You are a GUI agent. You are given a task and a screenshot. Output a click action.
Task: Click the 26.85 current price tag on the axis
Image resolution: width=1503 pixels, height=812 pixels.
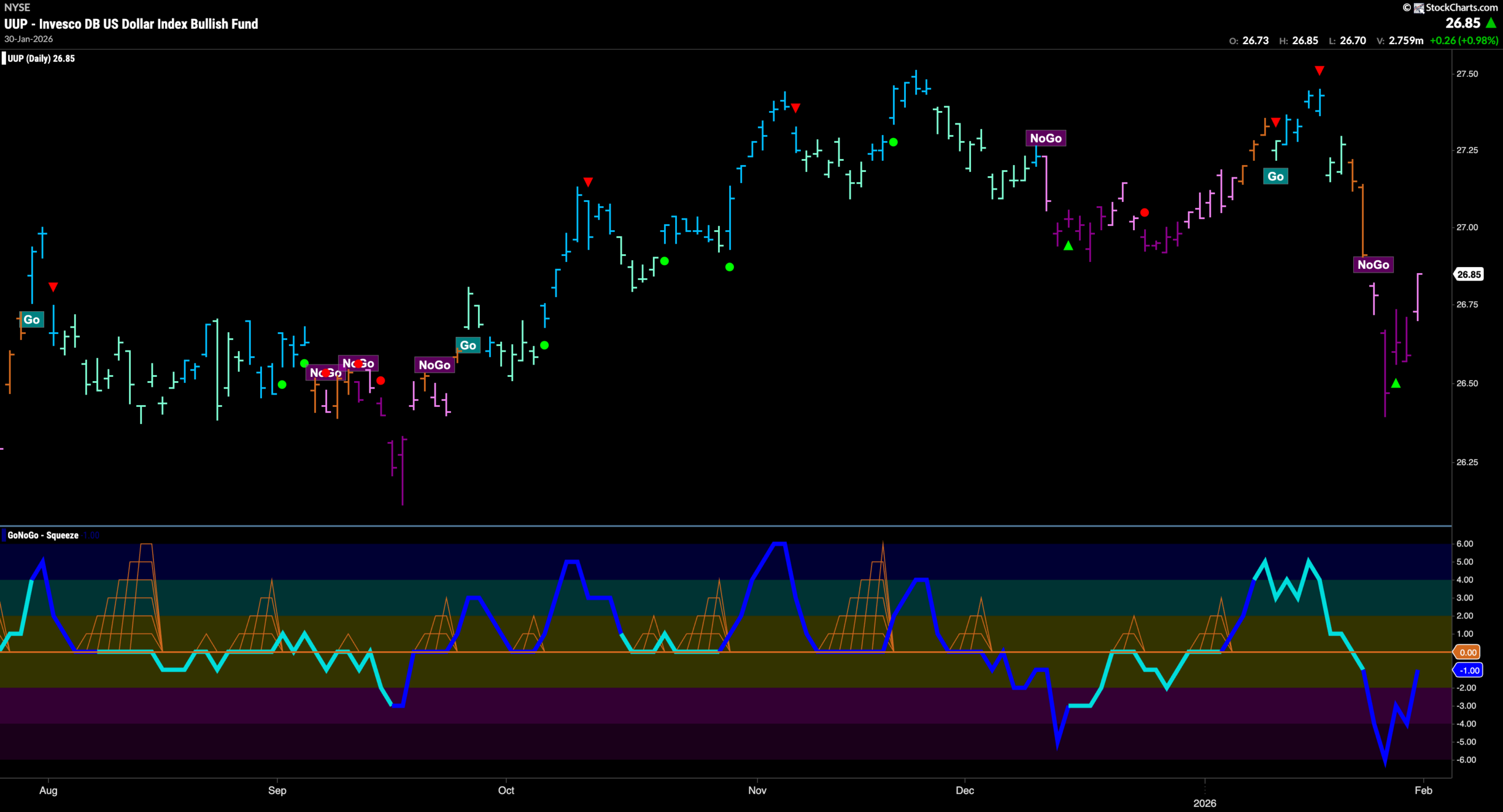click(1468, 275)
